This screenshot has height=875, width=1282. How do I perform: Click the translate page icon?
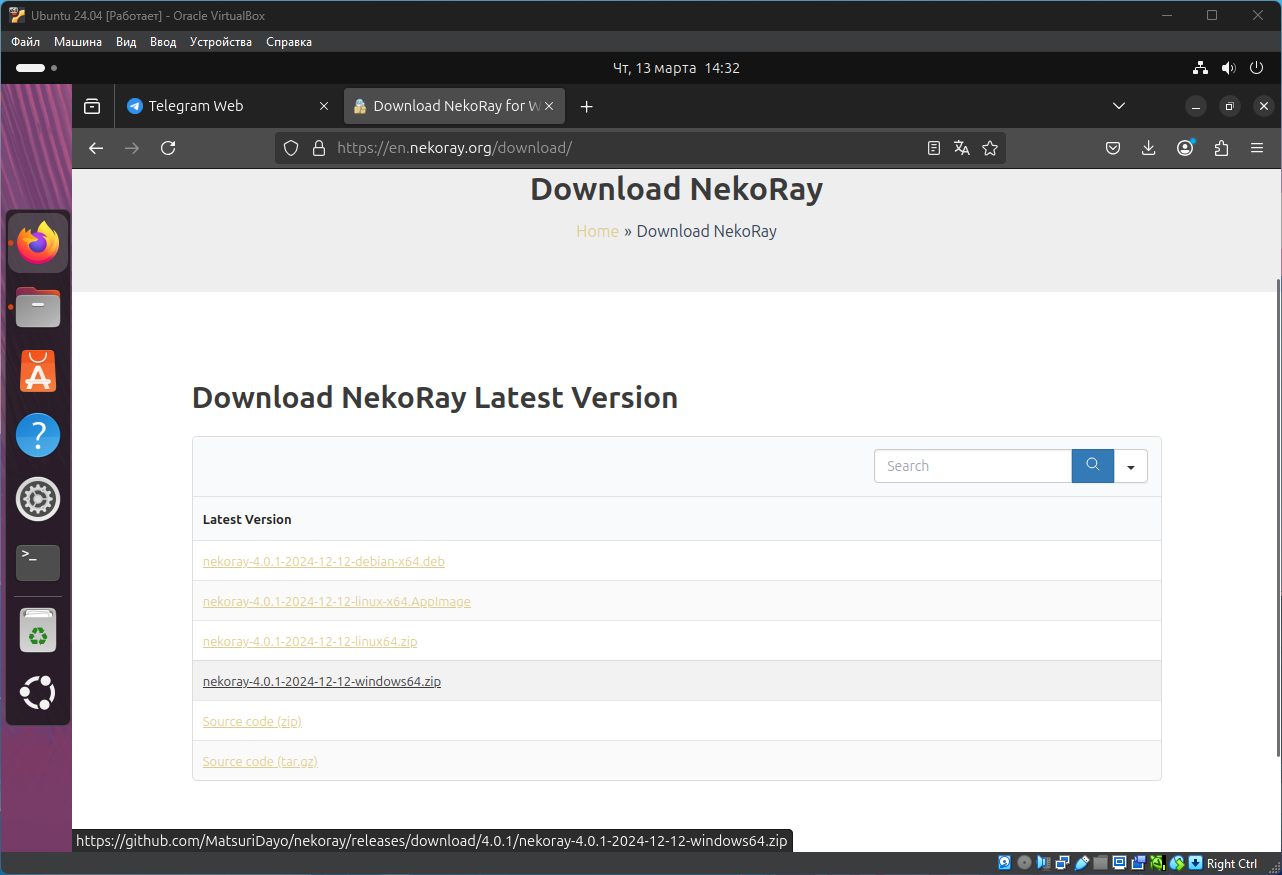click(962, 148)
